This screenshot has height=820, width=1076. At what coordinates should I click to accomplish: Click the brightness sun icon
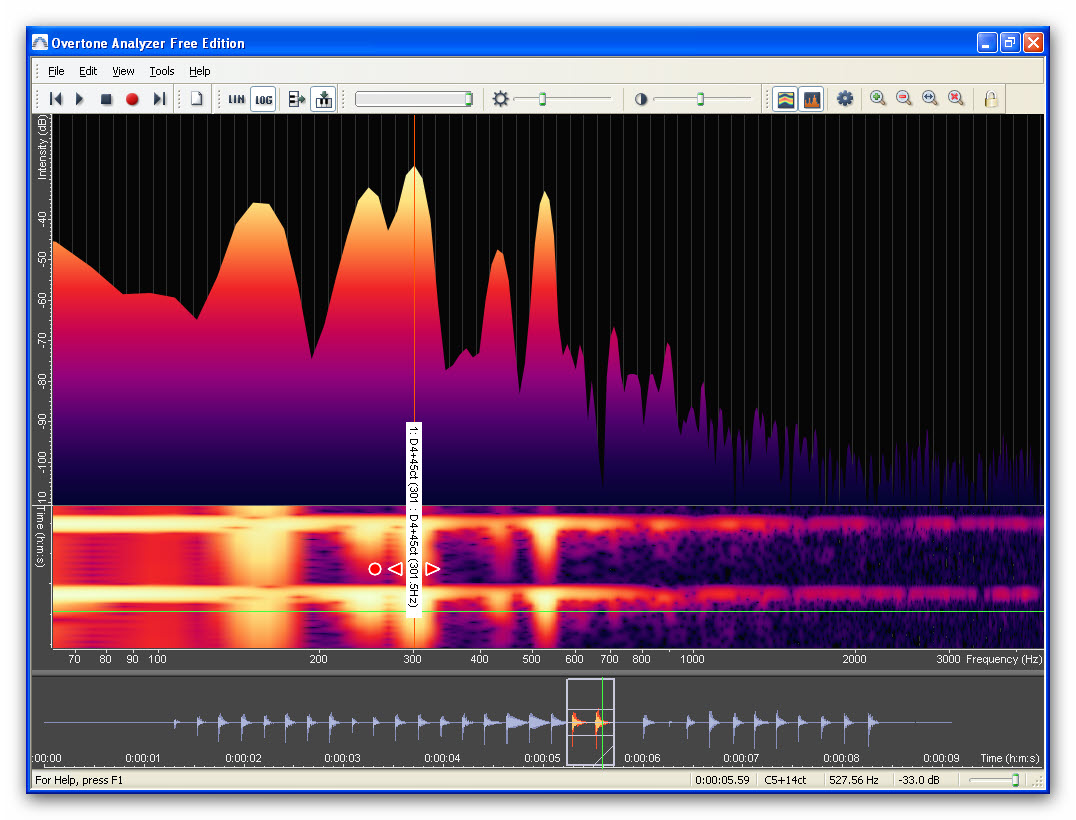click(500, 99)
